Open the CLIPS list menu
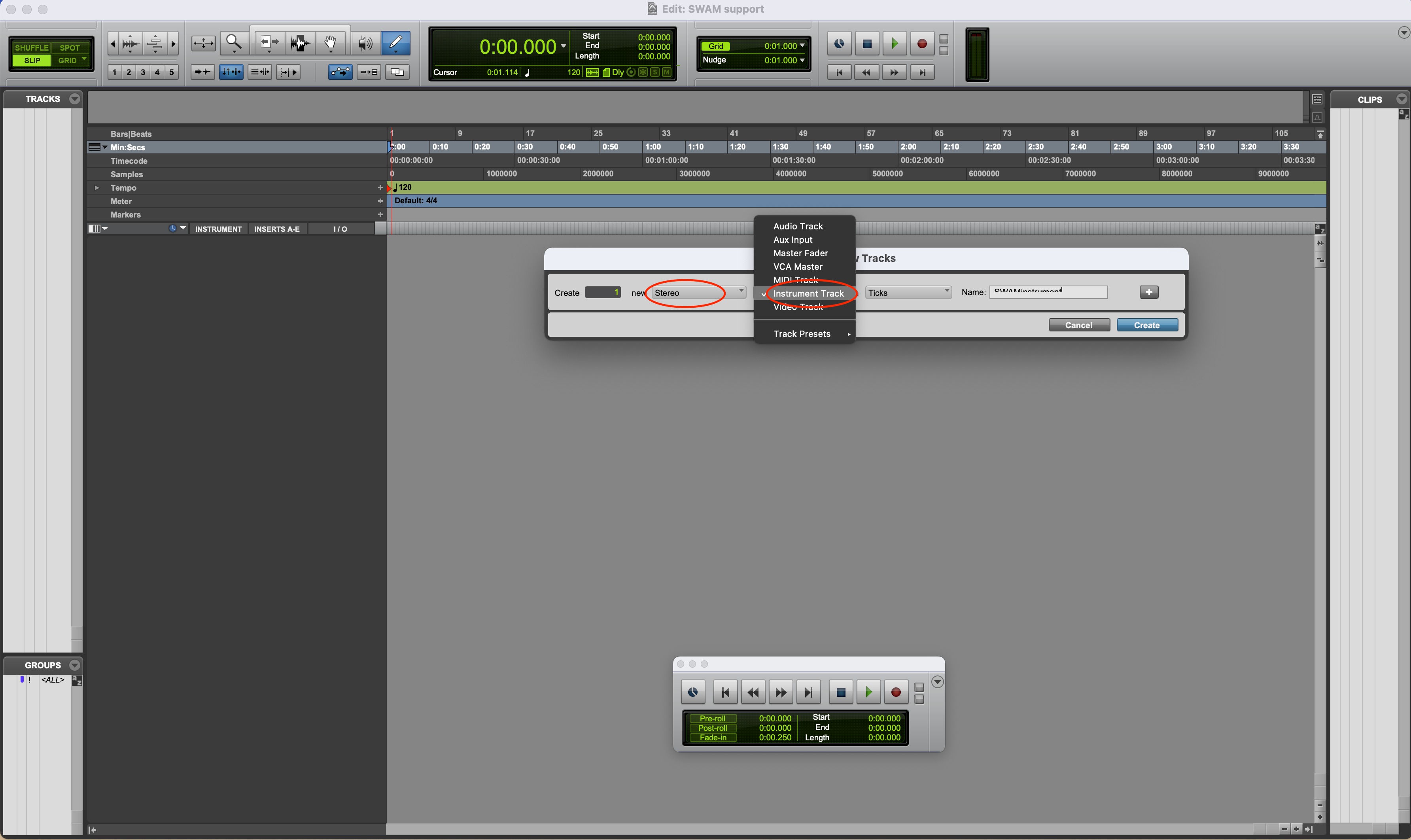The image size is (1411, 840). coord(1402,99)
